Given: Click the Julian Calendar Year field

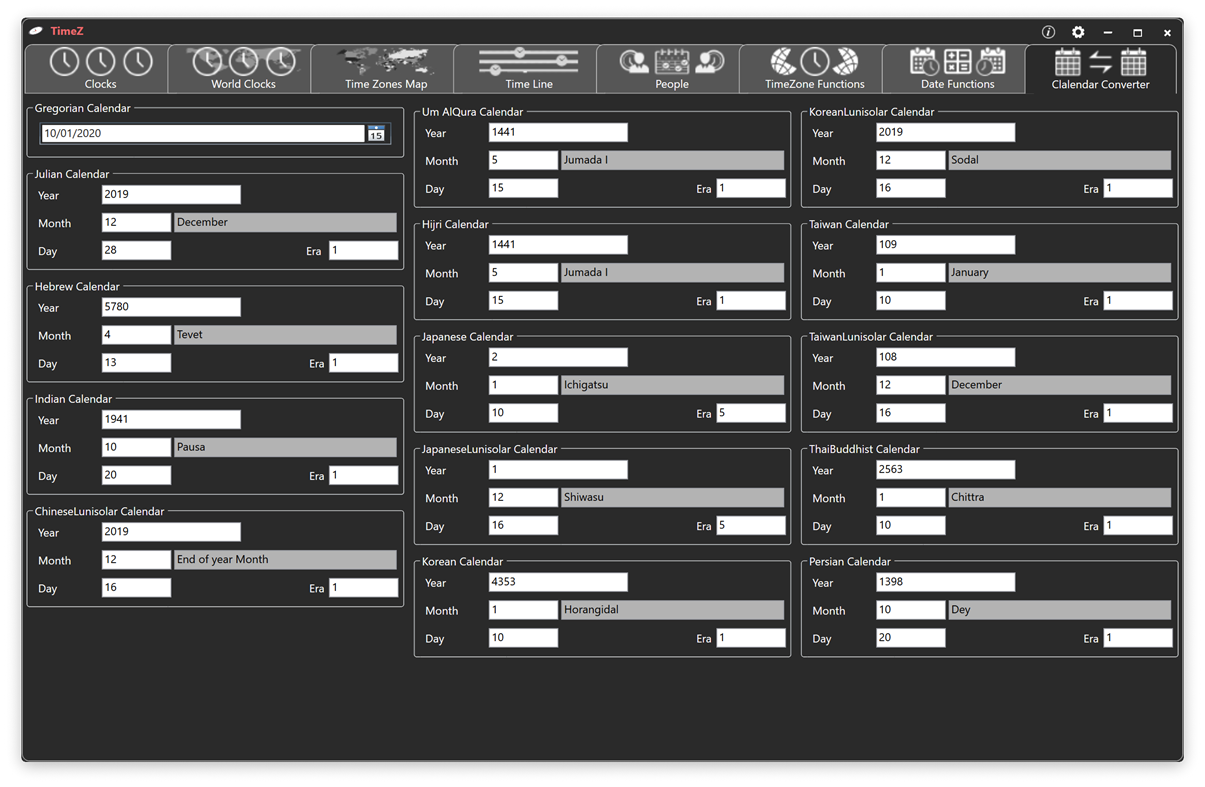Looking at the screenshot, I should pyautogui.click(x=171, y=195).
